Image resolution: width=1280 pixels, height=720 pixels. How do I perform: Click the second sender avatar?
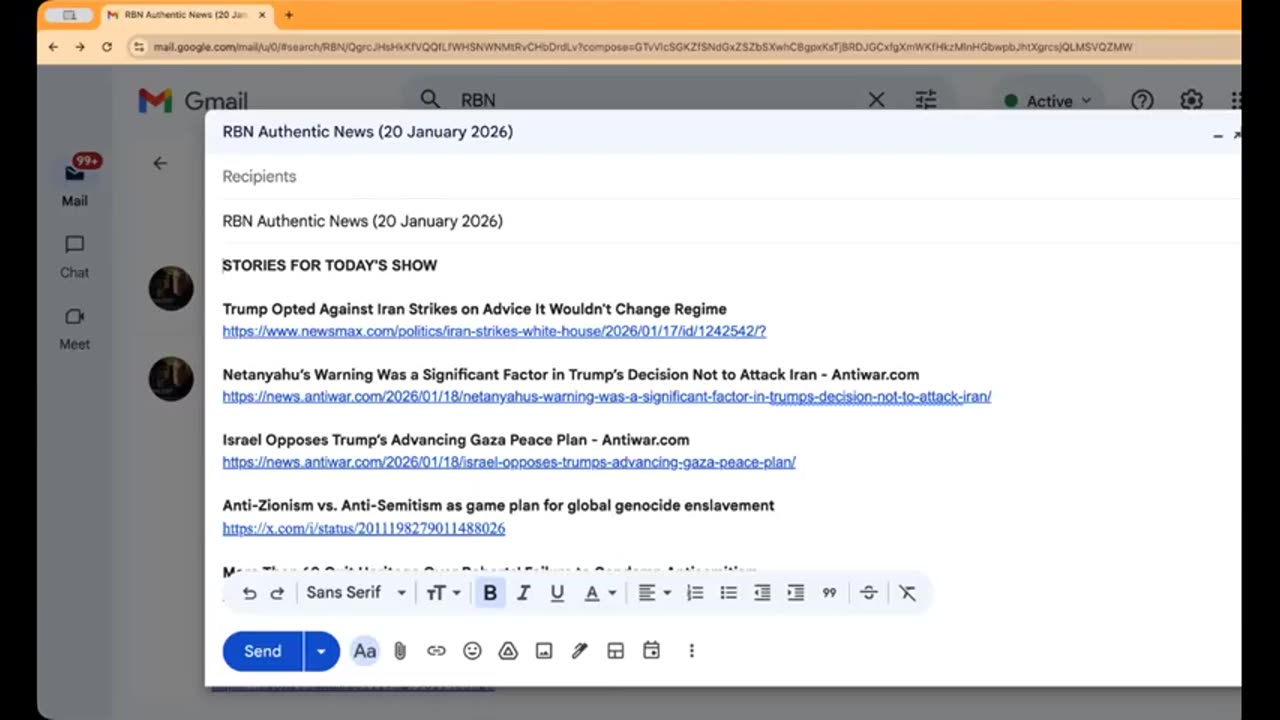(171, 380)
